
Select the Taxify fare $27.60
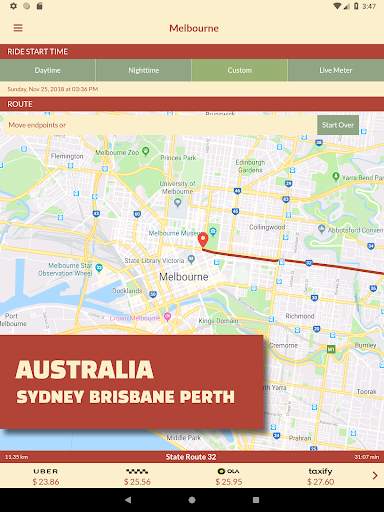tap(320, 477)
